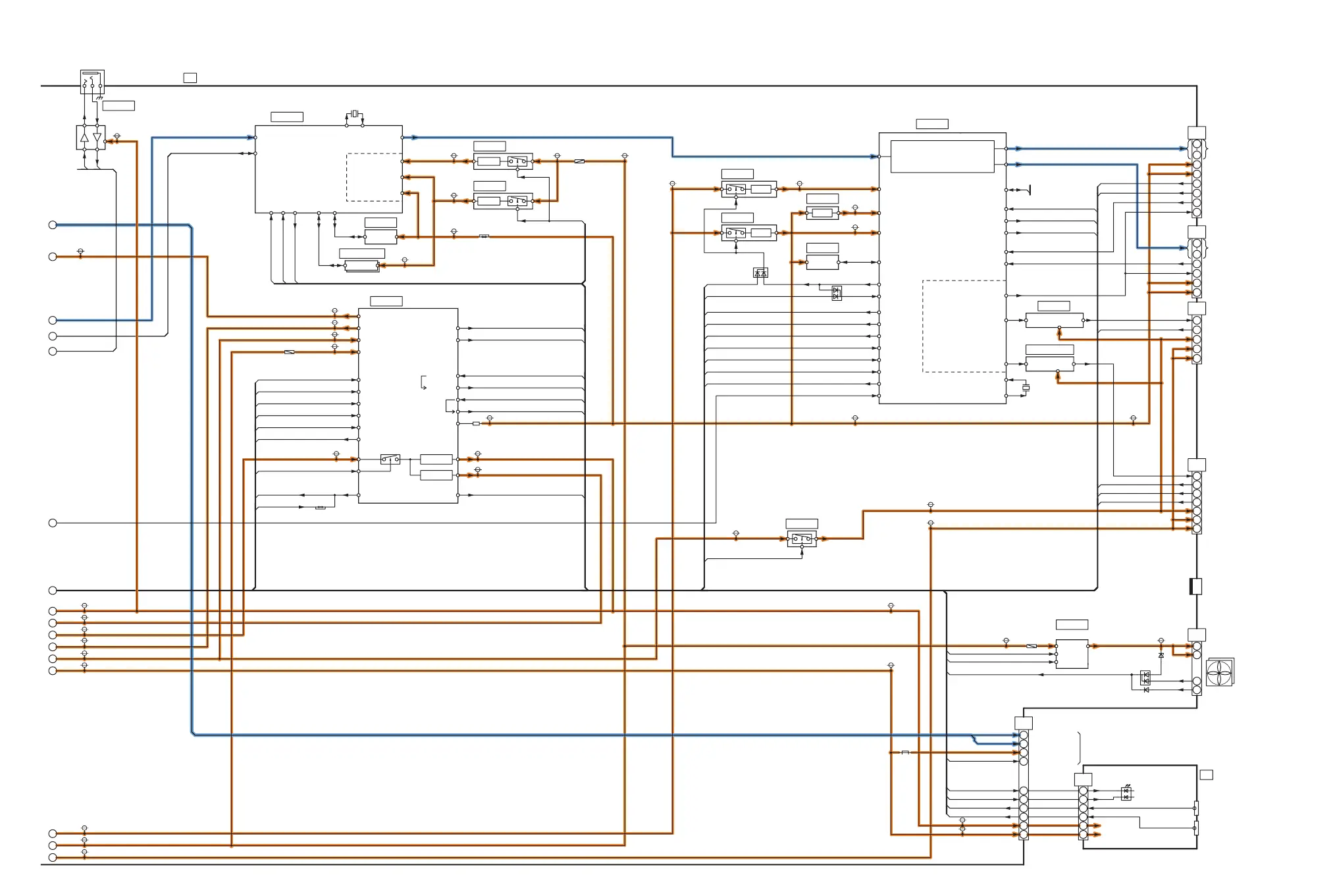Click the small empty label box on top line

pos(190,78)
